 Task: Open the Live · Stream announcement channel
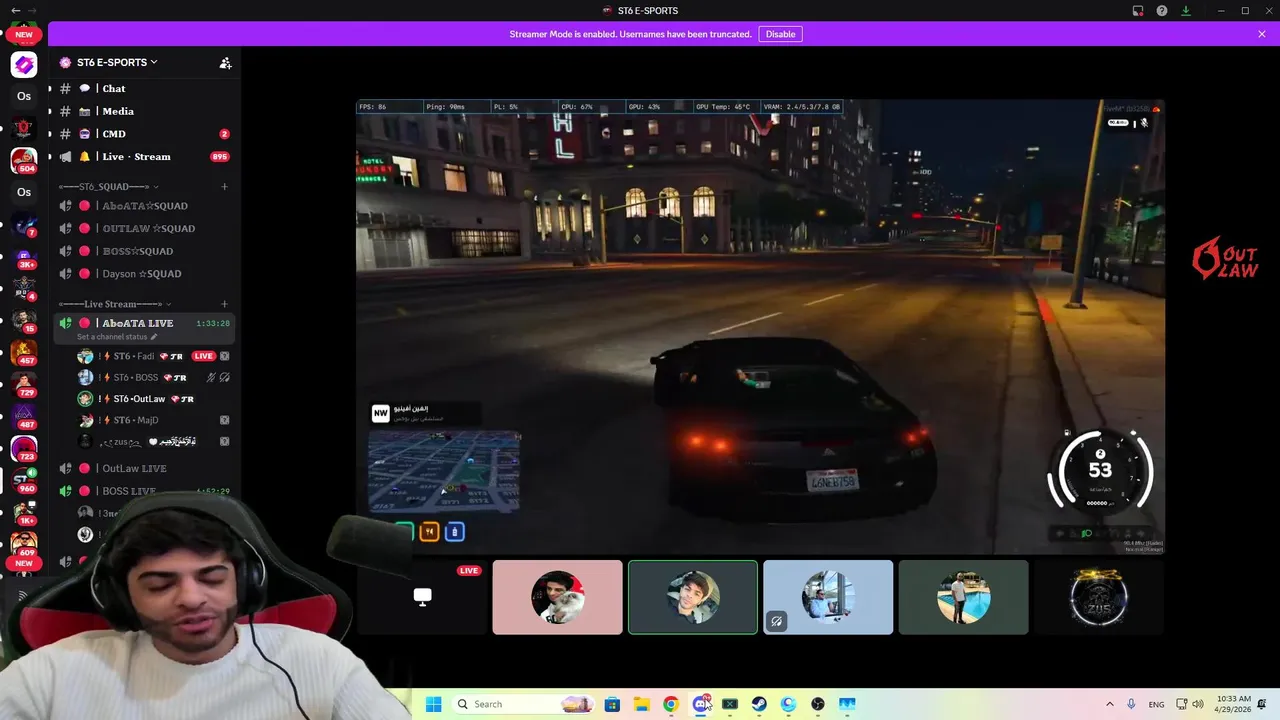(145, 156)
